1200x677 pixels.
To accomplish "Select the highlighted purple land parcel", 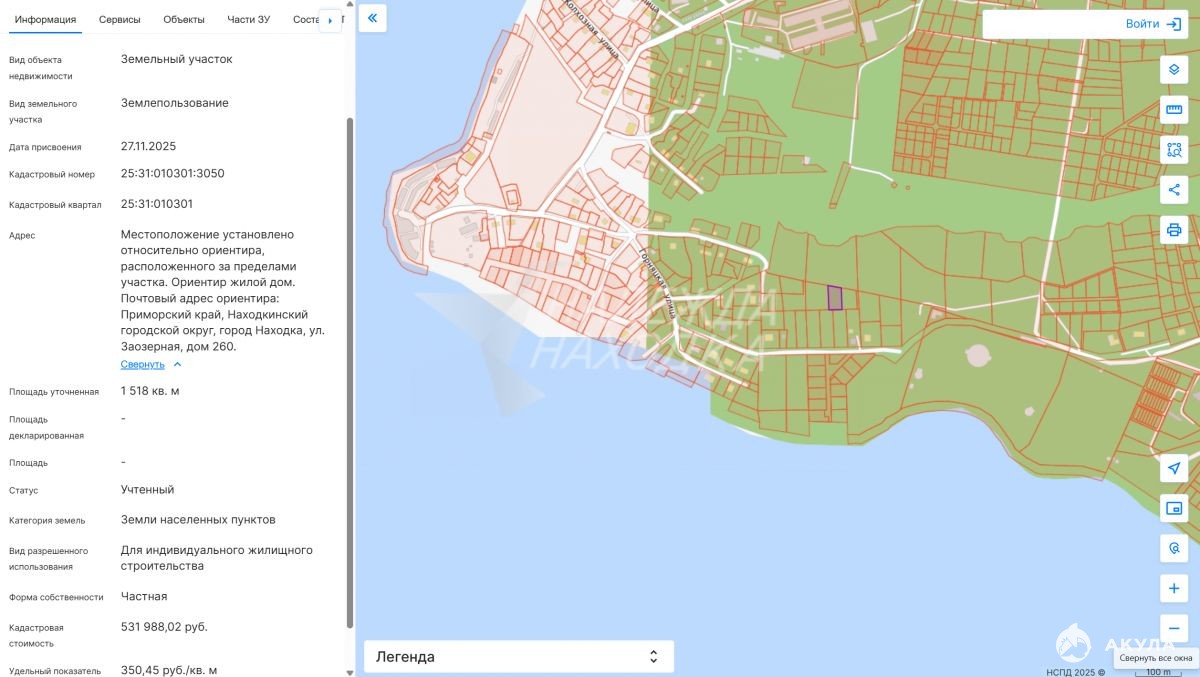I will (x=835, y=297).
